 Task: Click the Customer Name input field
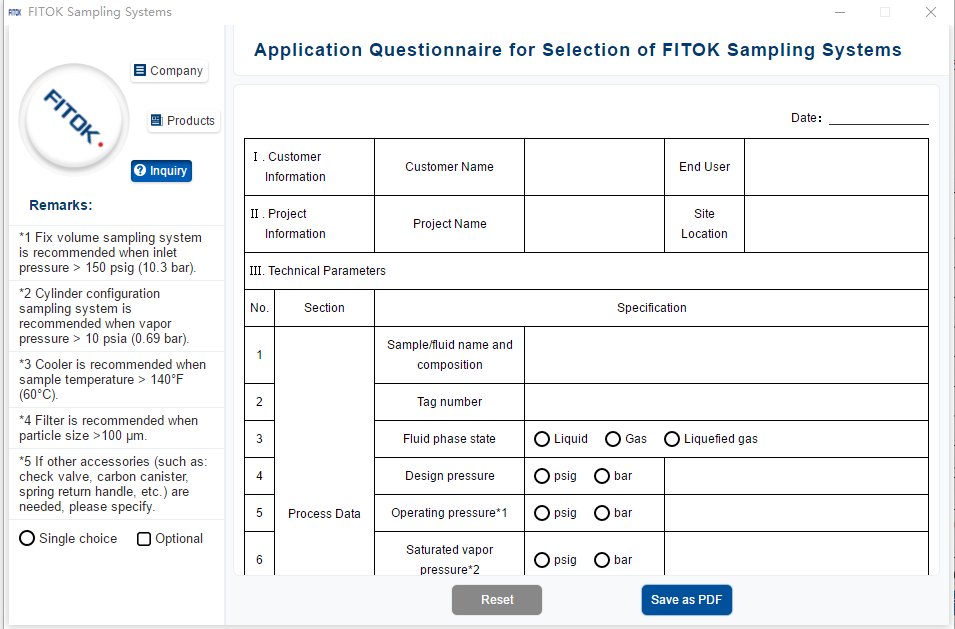click(594, 167)
